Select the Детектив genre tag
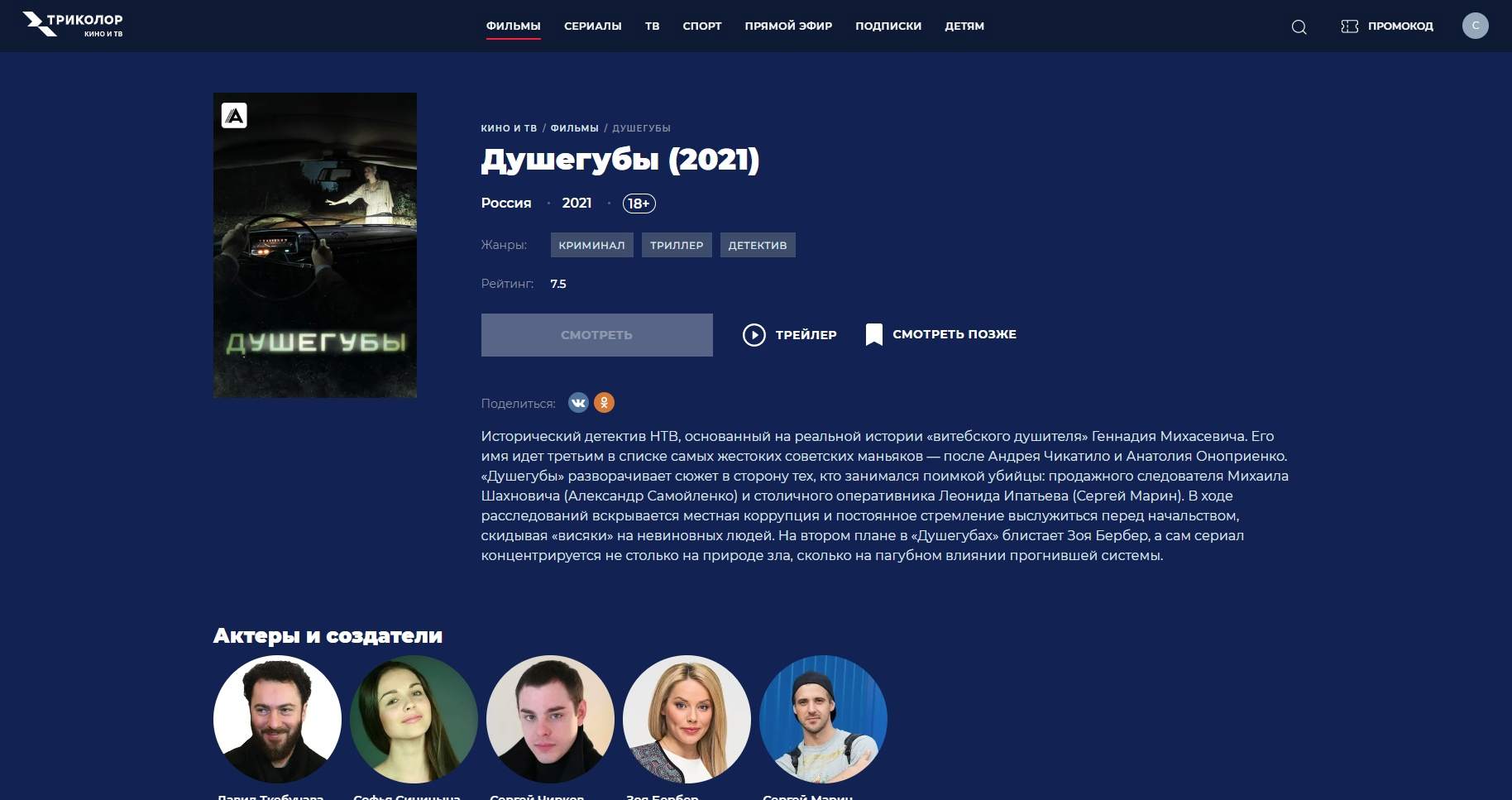Image resolution: width=1512 pixels, height=800 pixels. point(758,245)
